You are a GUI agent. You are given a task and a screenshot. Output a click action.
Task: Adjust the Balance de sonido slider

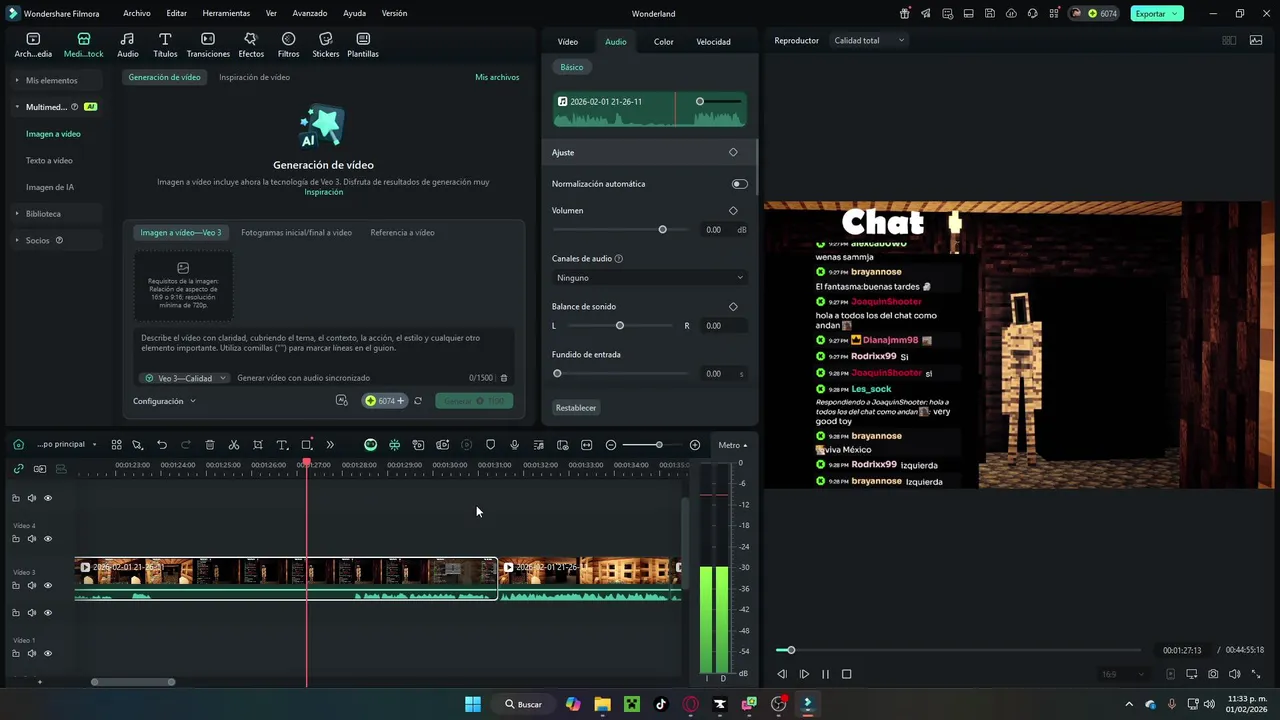point(620,326)
